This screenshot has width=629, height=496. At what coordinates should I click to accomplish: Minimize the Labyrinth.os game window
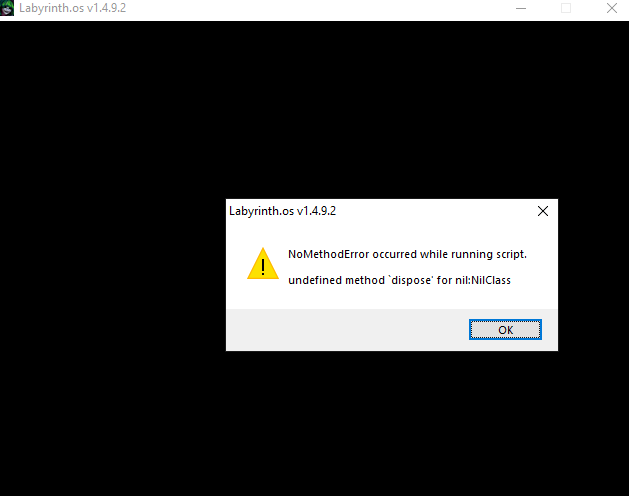pos(521,8)
